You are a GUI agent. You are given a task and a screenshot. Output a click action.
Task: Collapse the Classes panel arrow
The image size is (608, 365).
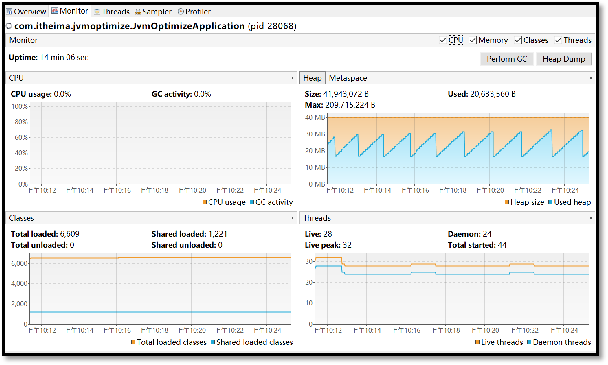pos(292,218)
